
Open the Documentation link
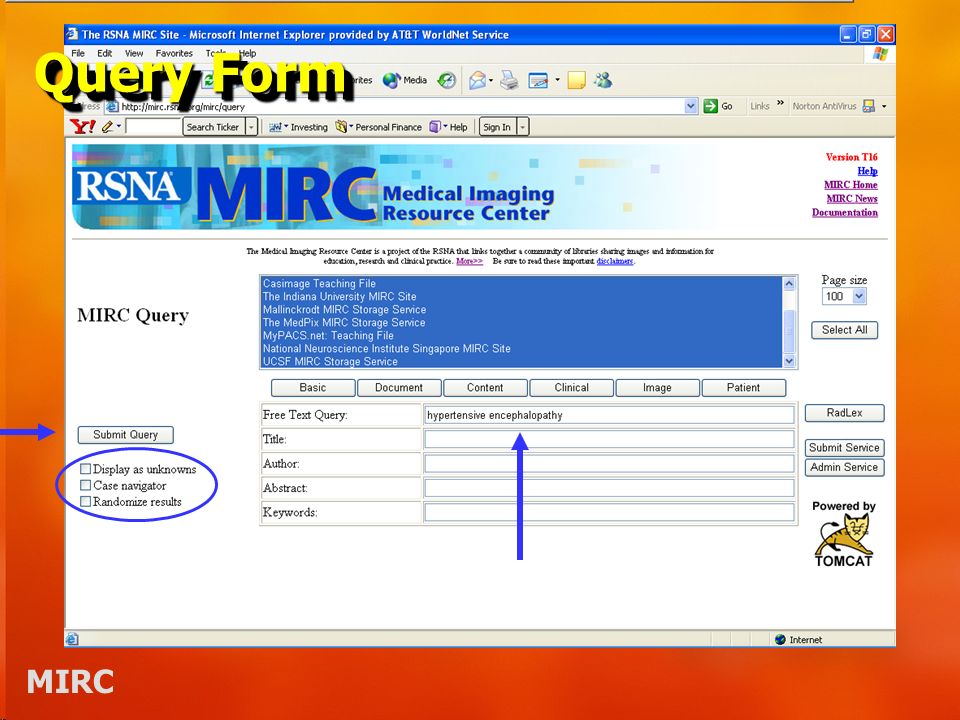coord(845,212)
